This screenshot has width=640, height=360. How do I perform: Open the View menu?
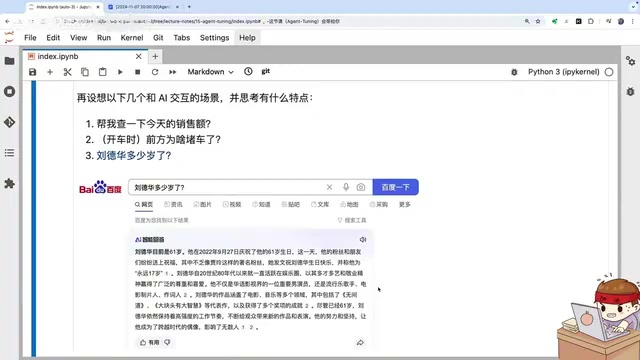click(78, 38)
